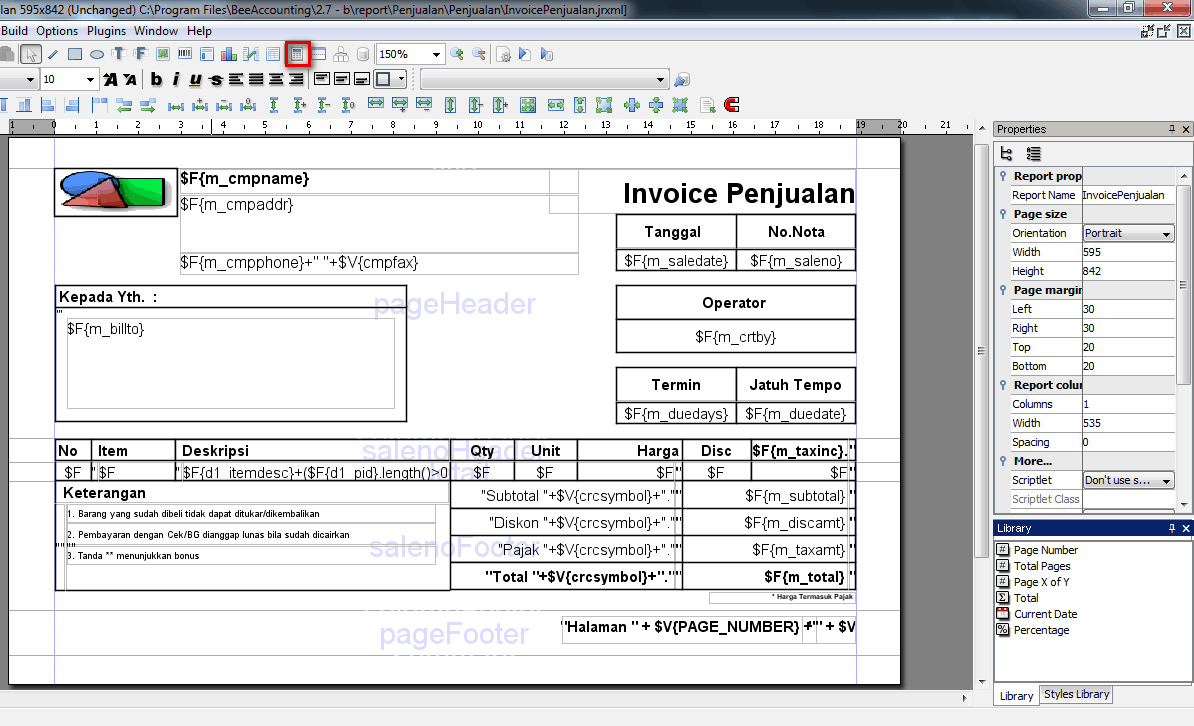The height and width of the screenshot is (726, 1194).
Task: Open the zoom level 150% combo box
Action: click(410, 54)
